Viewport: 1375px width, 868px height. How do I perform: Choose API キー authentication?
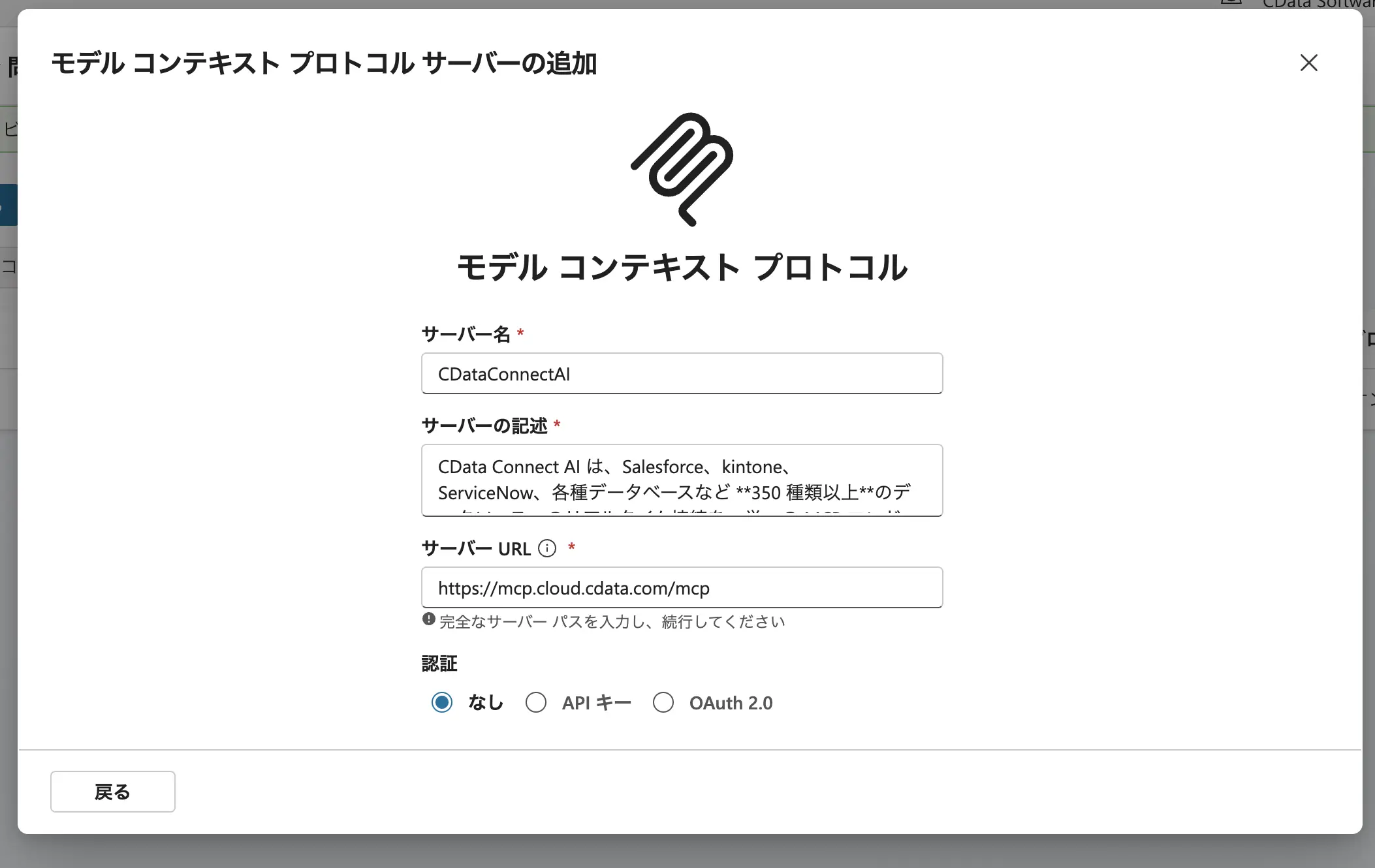tap(536, 703)
